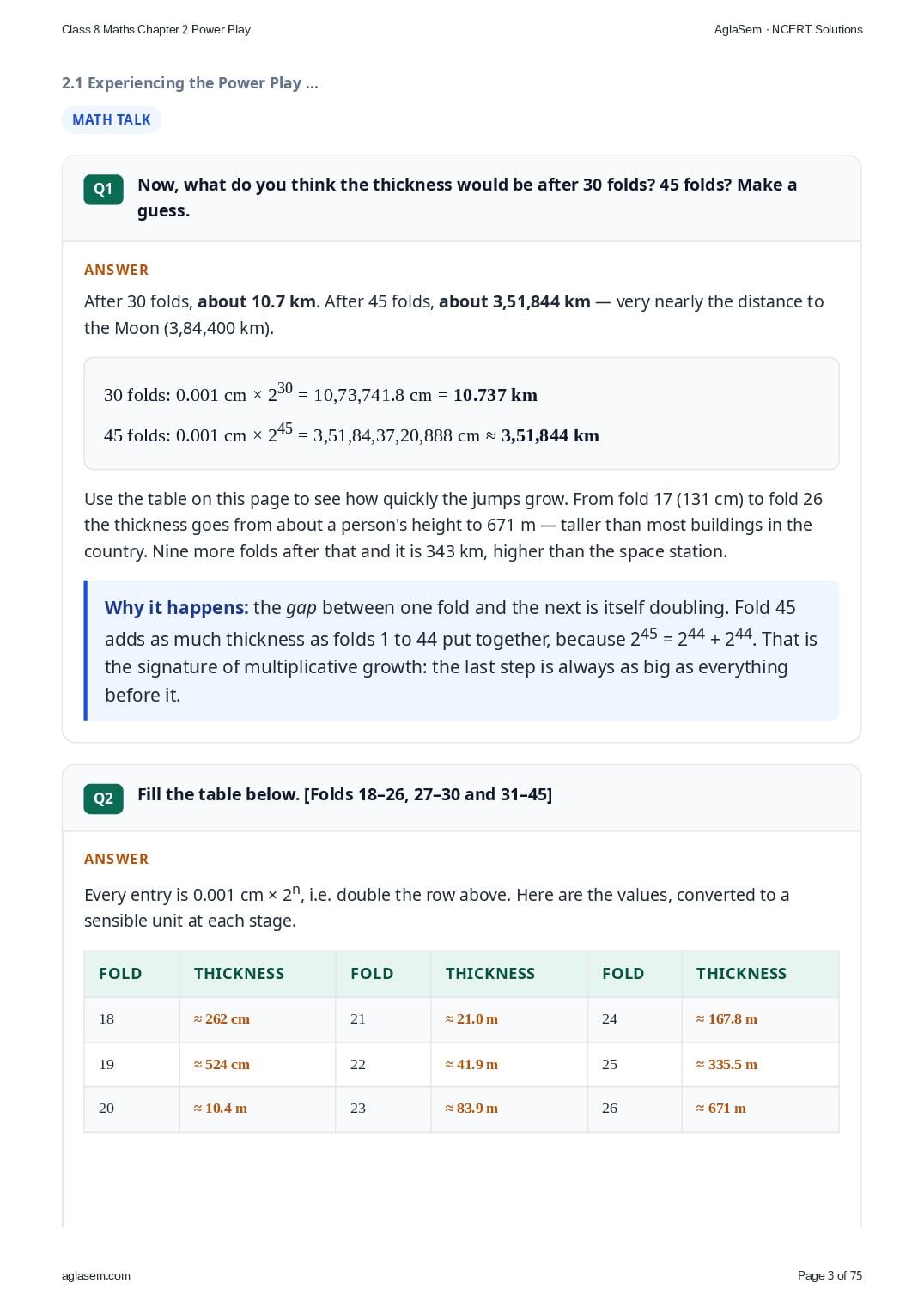Click the Class 8 Maths Chapter 2 header
The image size is (924, 1307).
pos(156,29)
